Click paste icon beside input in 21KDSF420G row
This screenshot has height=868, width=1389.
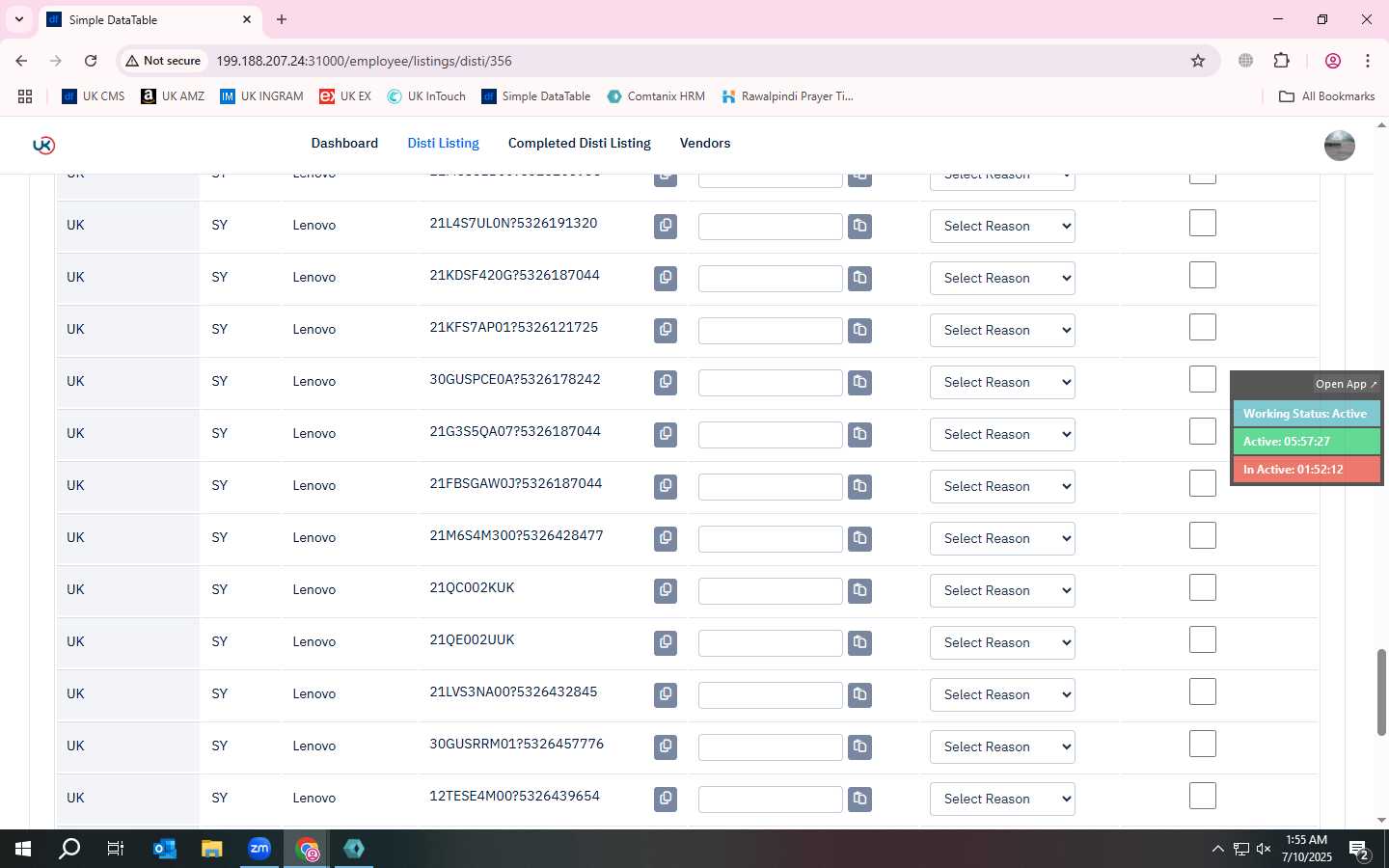coord(860,278)
